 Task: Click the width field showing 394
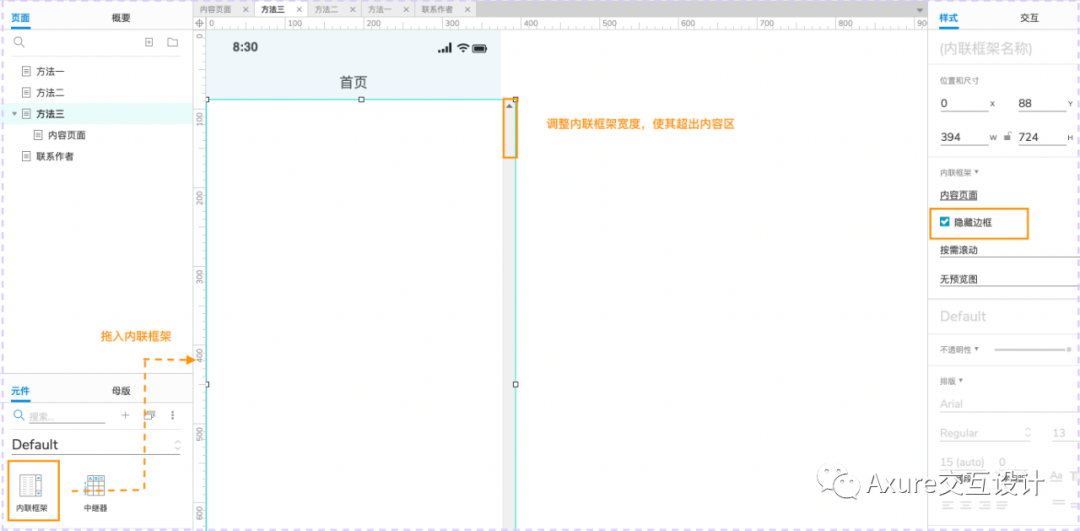point(964,137)
